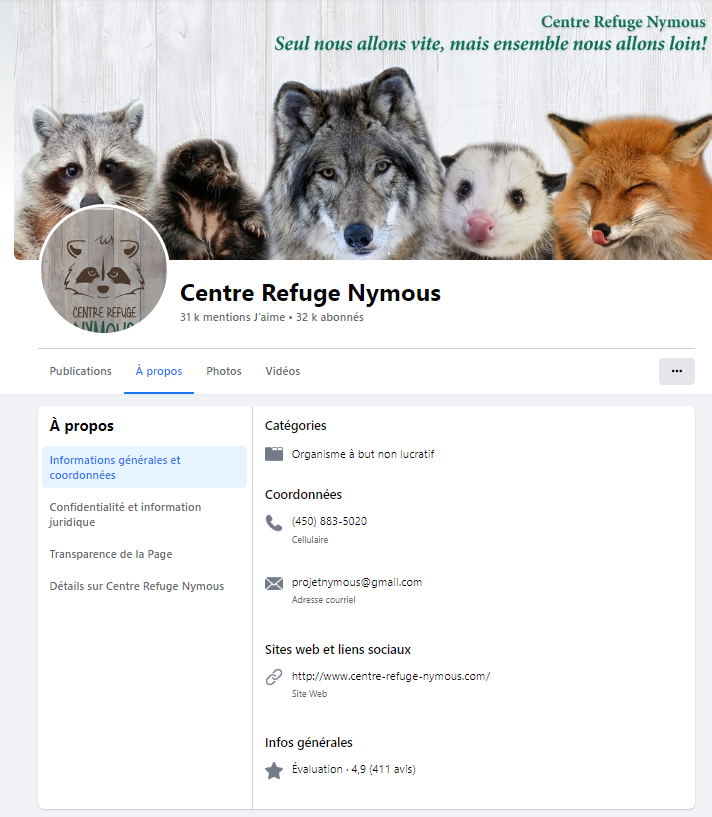Click the phone icon beside (450) 883-5020
This screenshot has height=817, width=712.
pyautogui.click(x=274, y=522)
